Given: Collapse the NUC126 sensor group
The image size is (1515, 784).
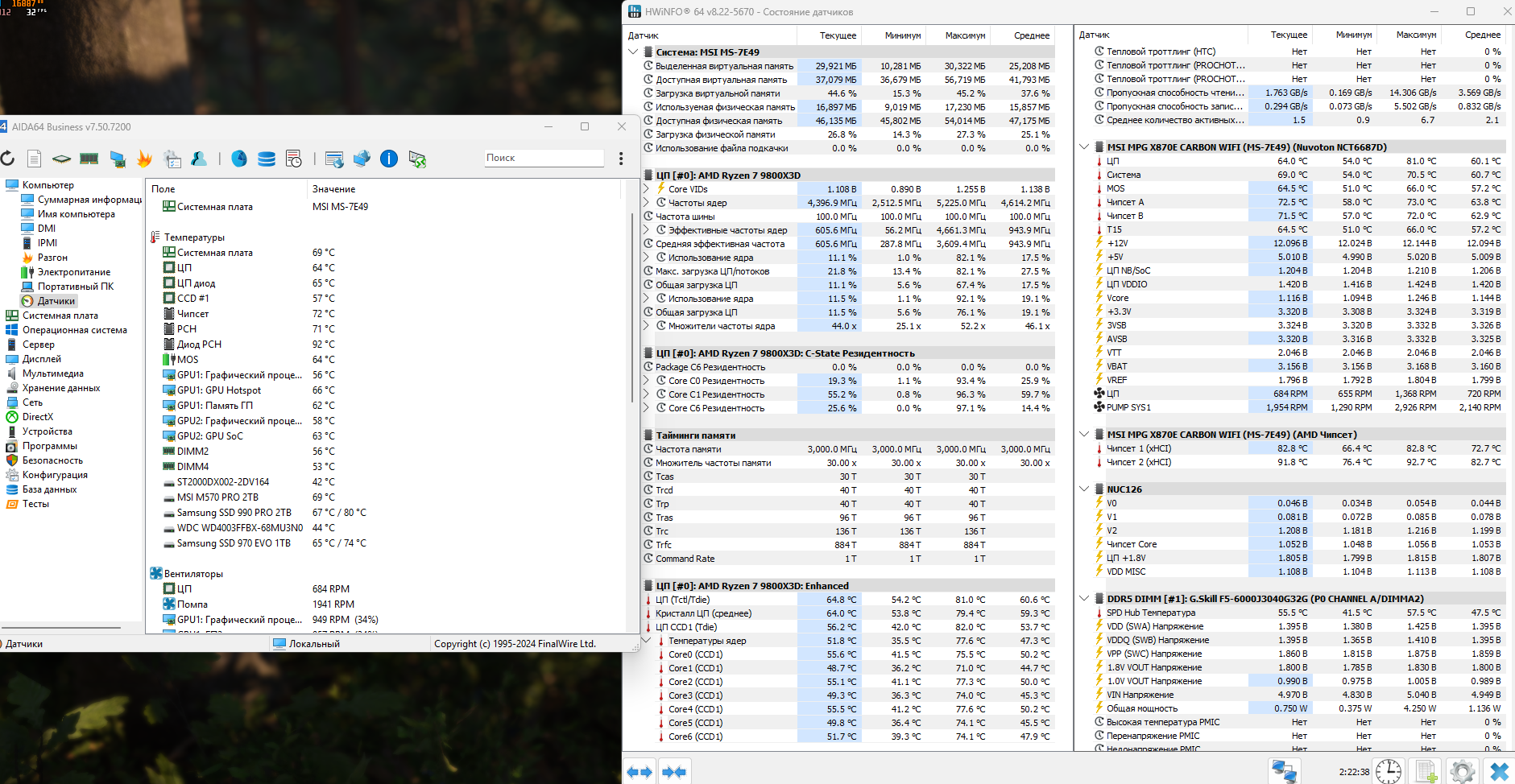Looking at the screenshot, I should coord(1084,489).
